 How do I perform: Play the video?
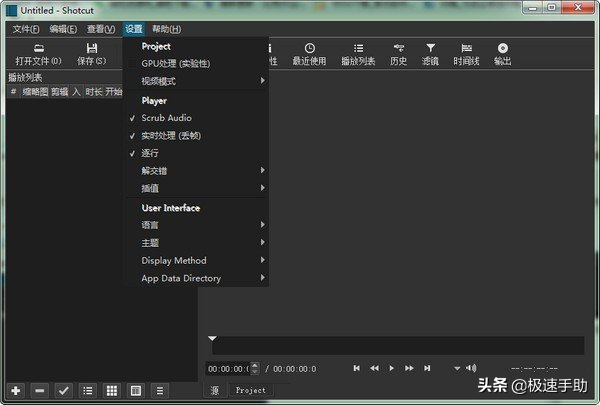391,368
